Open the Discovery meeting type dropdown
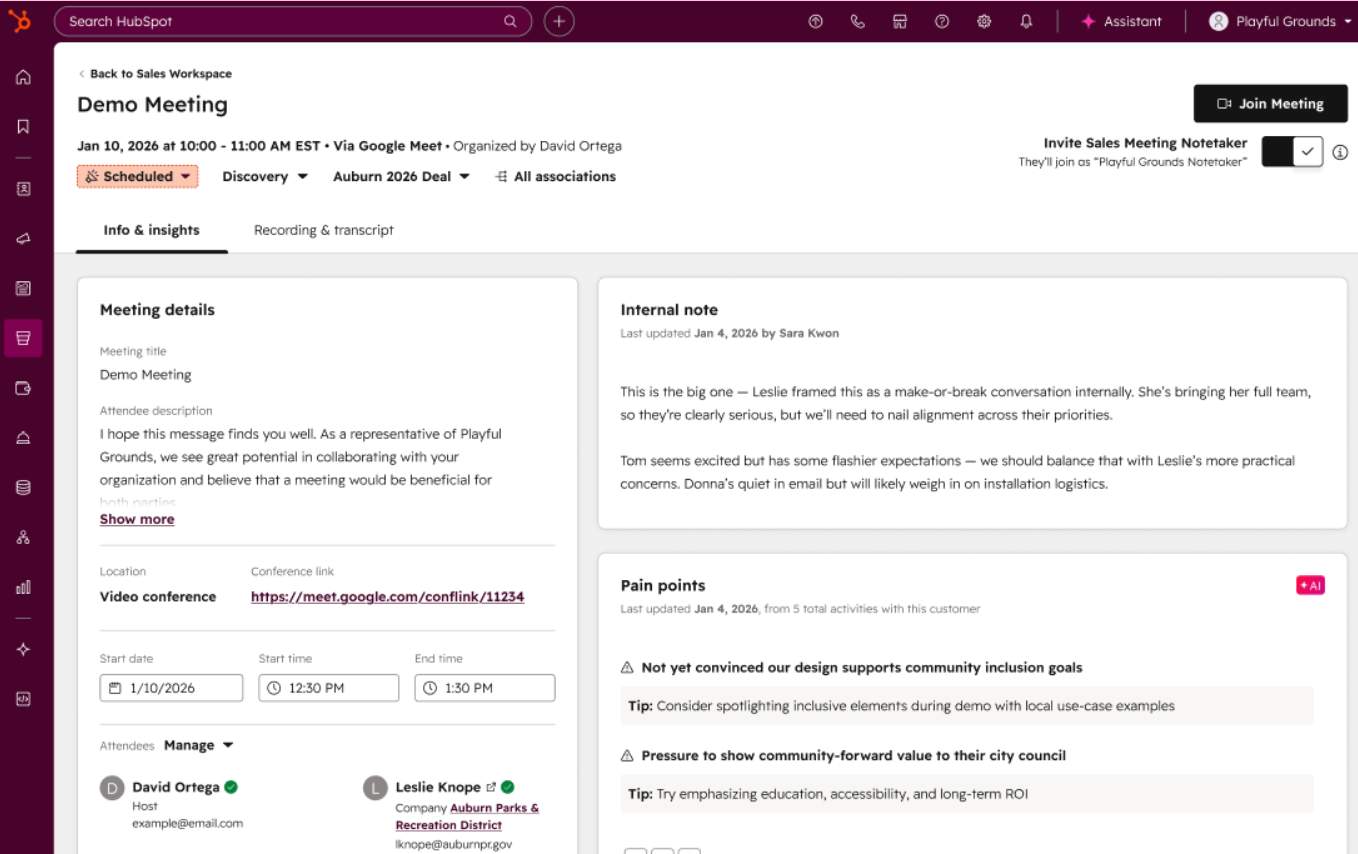1358x854 pixels. click(265, 176)
